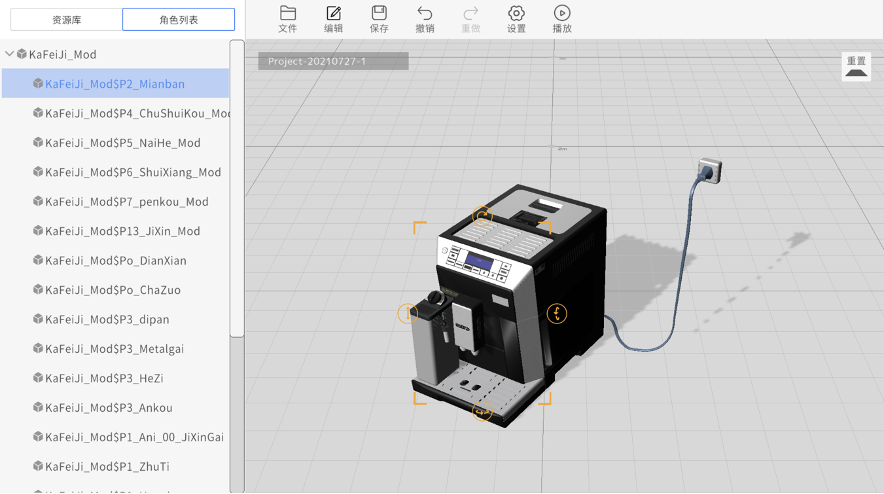The image size is (884, 494).
Task: Select KaFeiJi_Mod$P13_JiXin_Mod item
Action: click(115, 231)
